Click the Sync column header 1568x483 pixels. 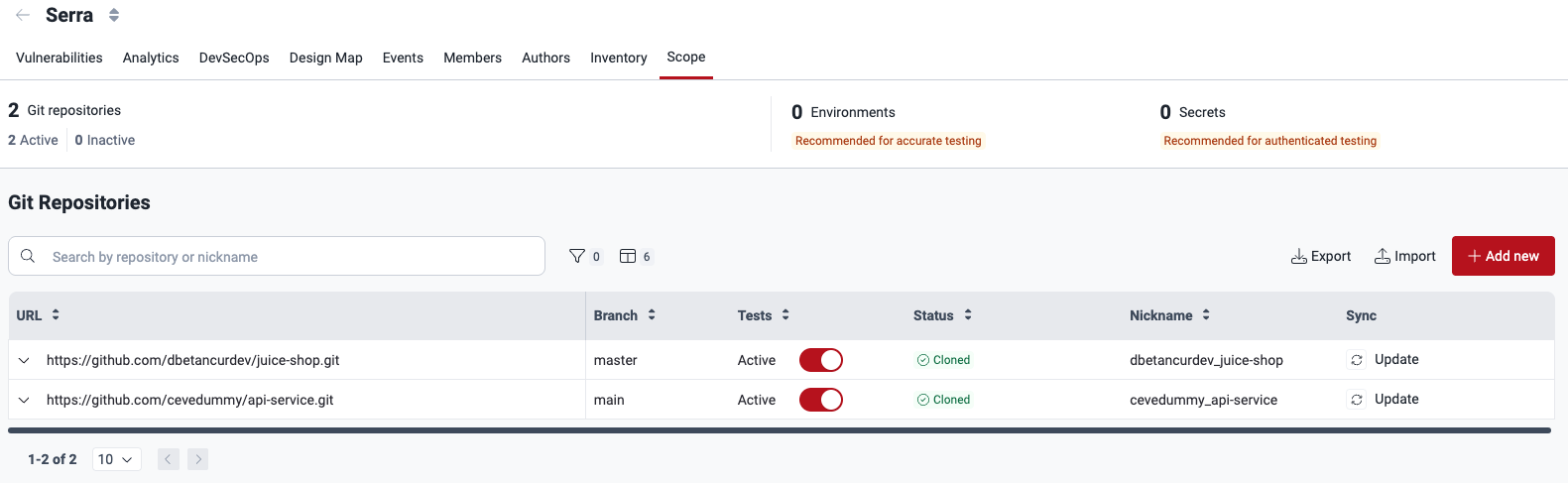click(x=1361, y=315)
